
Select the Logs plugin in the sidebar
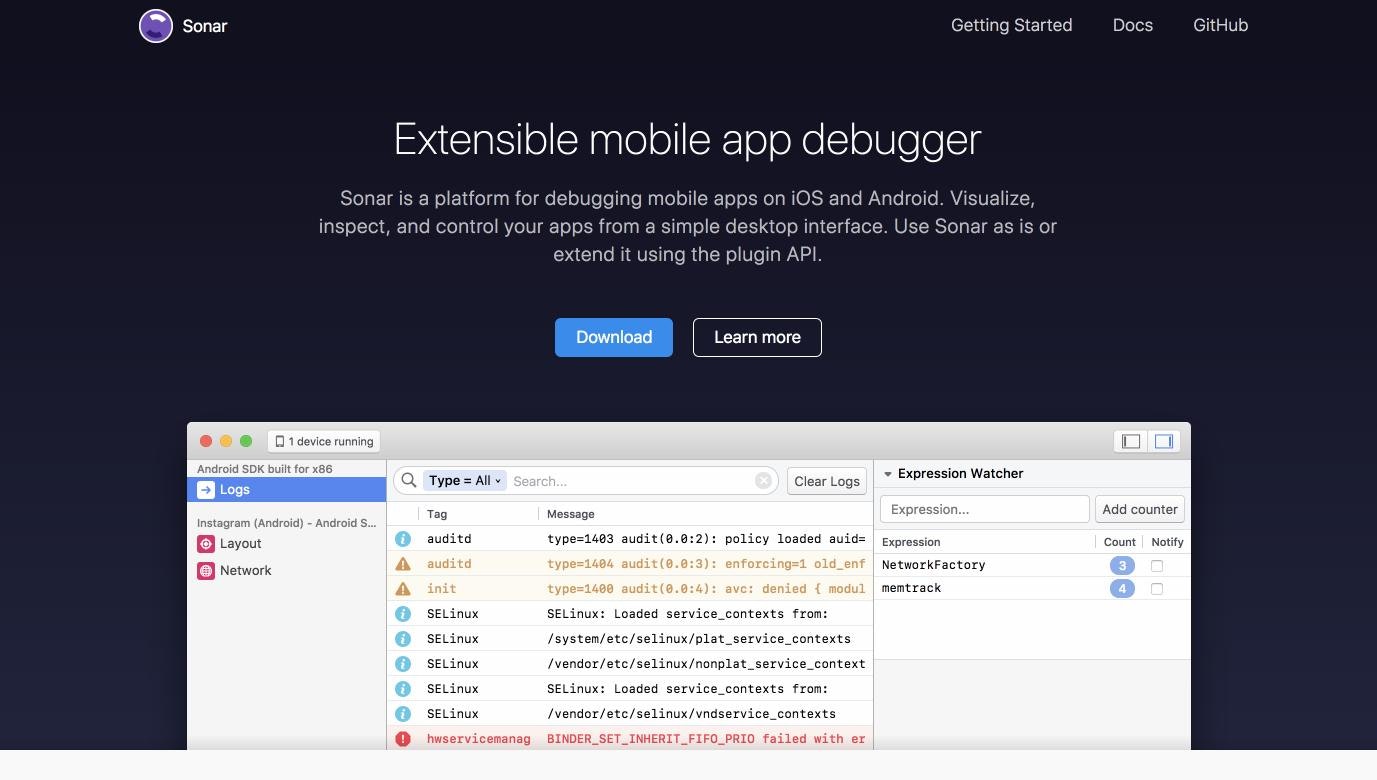tap(235, 489)
